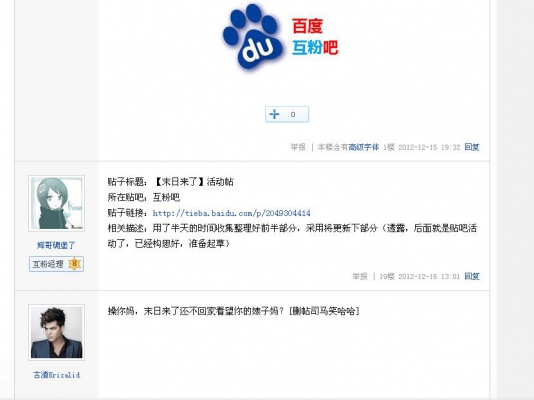Click the Baidu paw logo image
The width and height of the screenshot is (534, 400).
pos(253,37)
